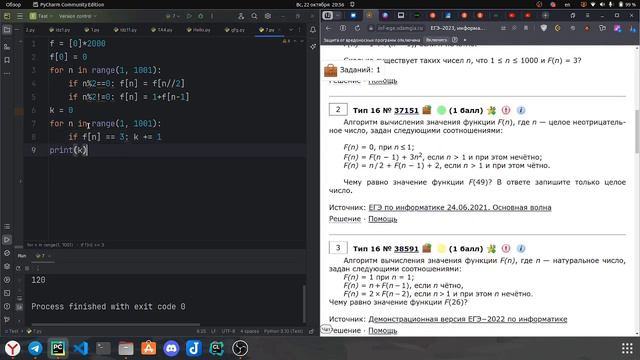
Task: Open more actions in PyCharm run toolbar
Action: [x=212, y=16]
